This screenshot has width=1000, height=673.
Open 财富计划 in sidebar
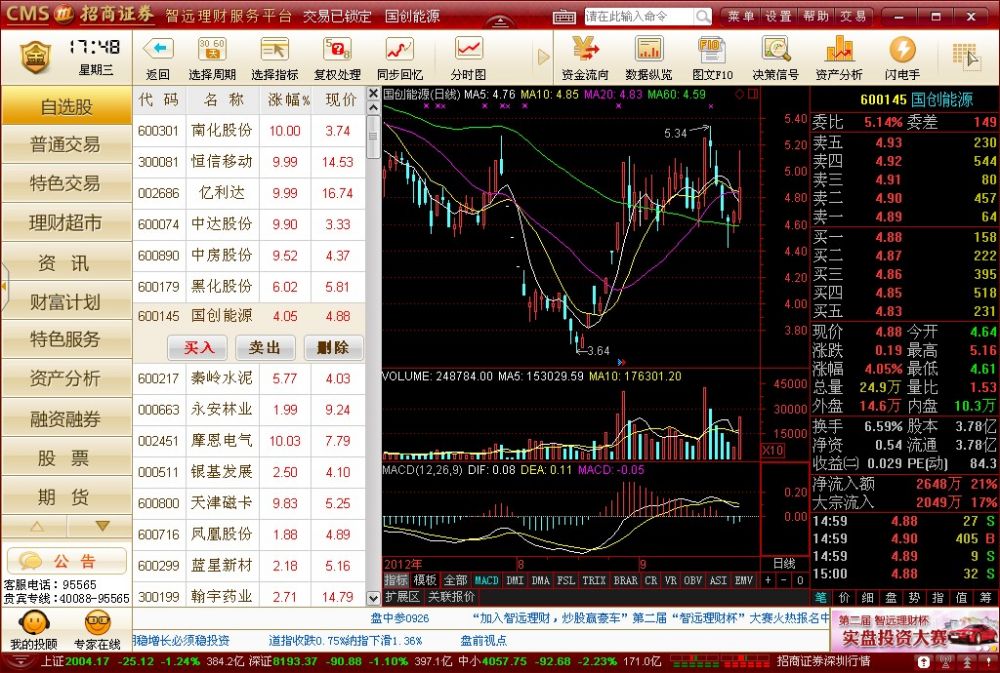66,301
